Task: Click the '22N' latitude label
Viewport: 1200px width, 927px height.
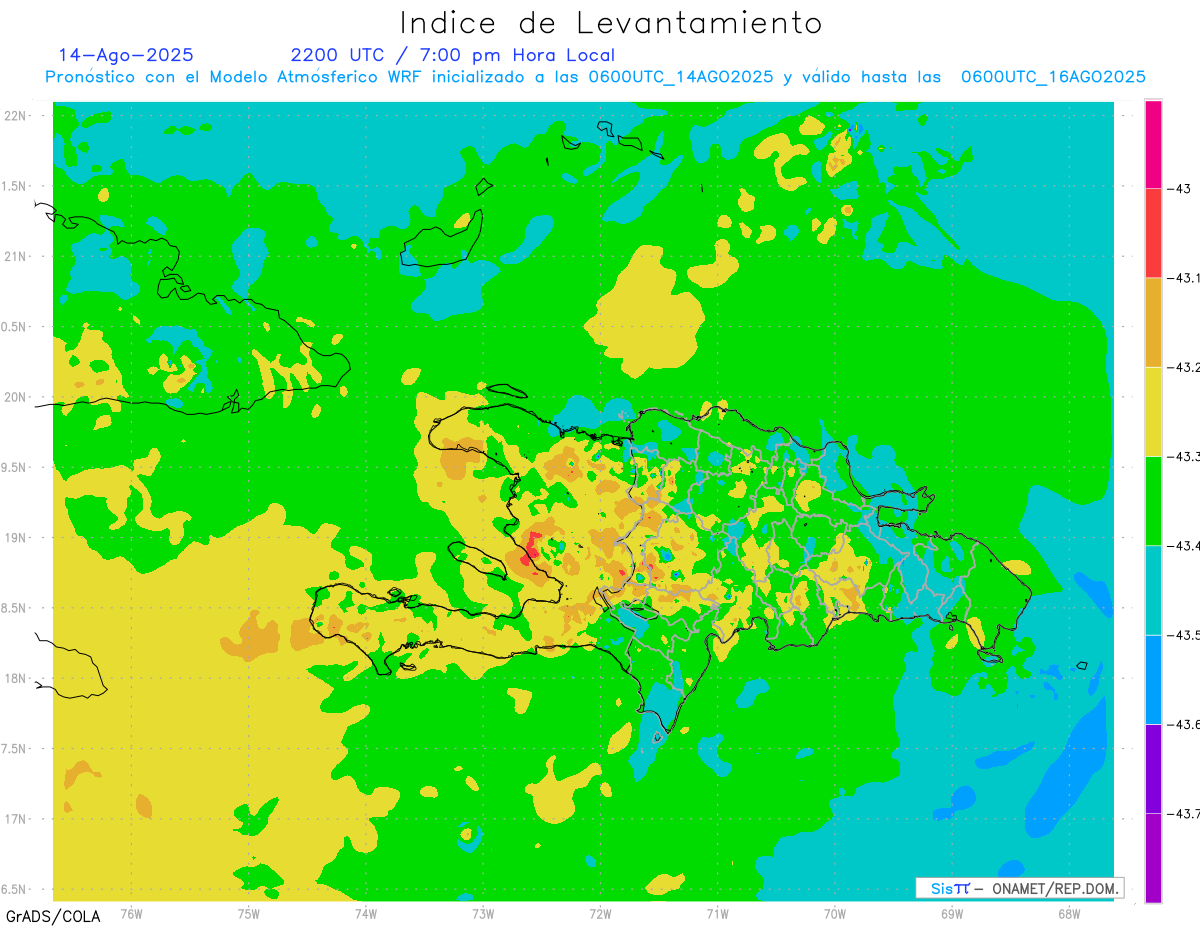Action: [17, 116]
